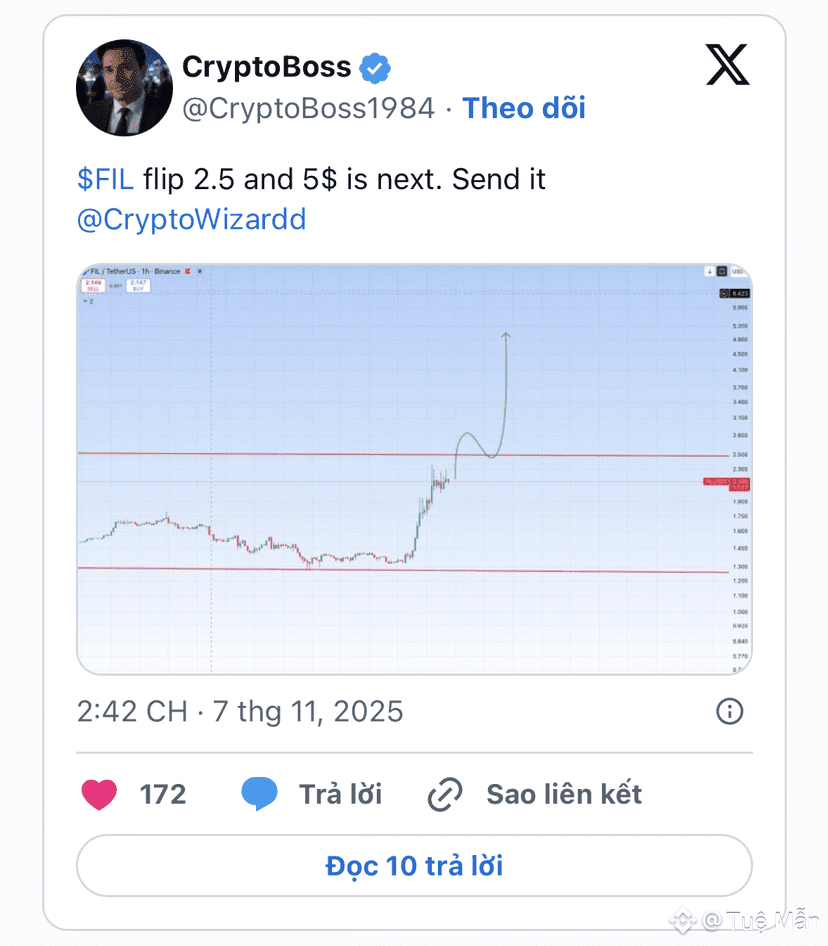The width and height of the screenshot is (828, 946).
Task: Click the $FIL cashtag link
Action: 105,180
